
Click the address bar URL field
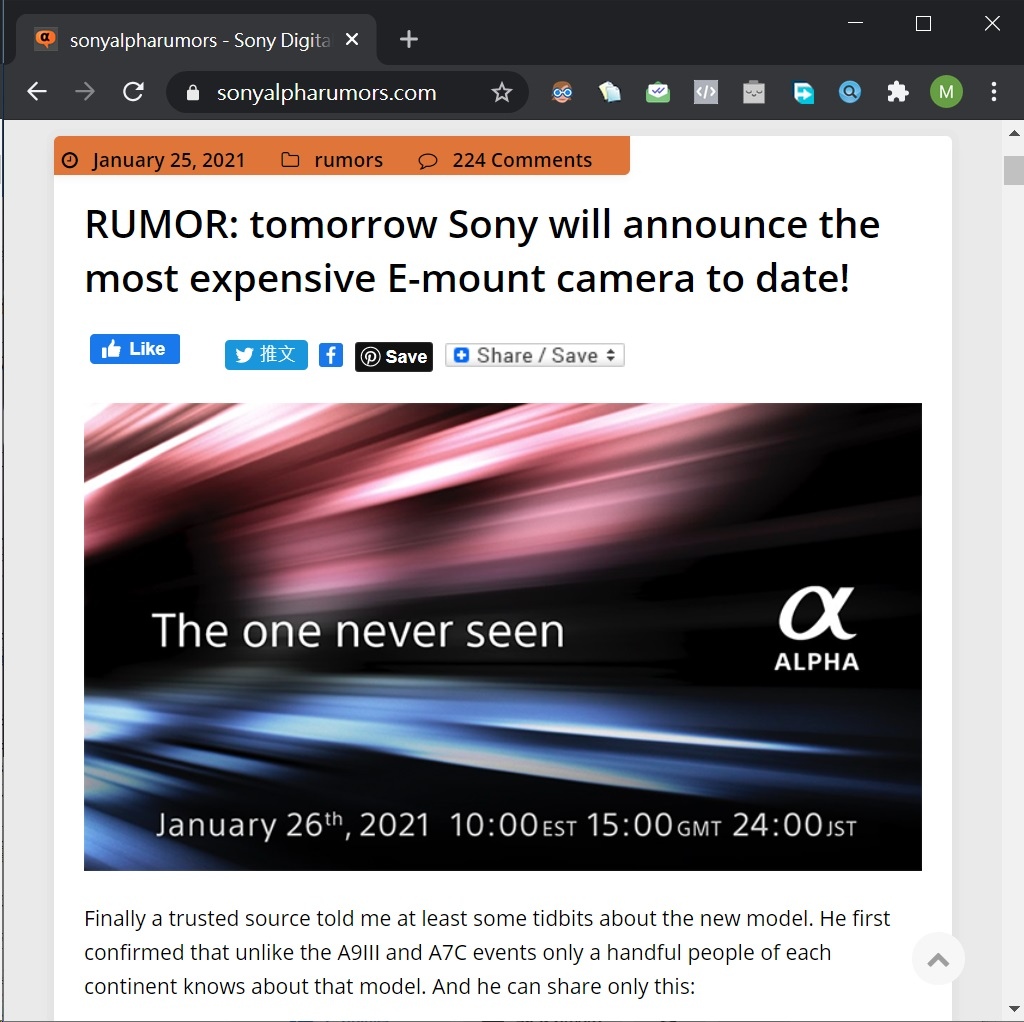point(327,93)
